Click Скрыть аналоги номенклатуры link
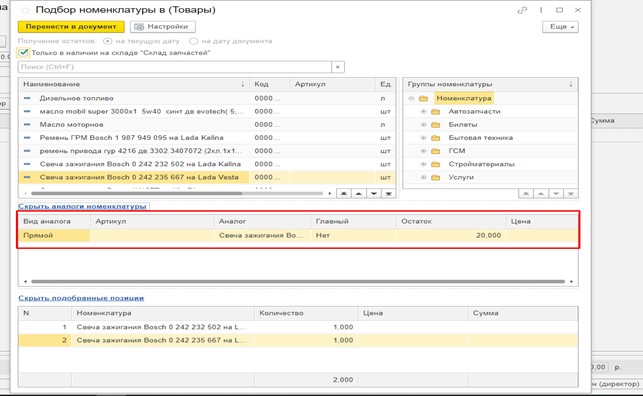This screenshot has height=396, width=643. pyautogui.click(x=82, y=206)
